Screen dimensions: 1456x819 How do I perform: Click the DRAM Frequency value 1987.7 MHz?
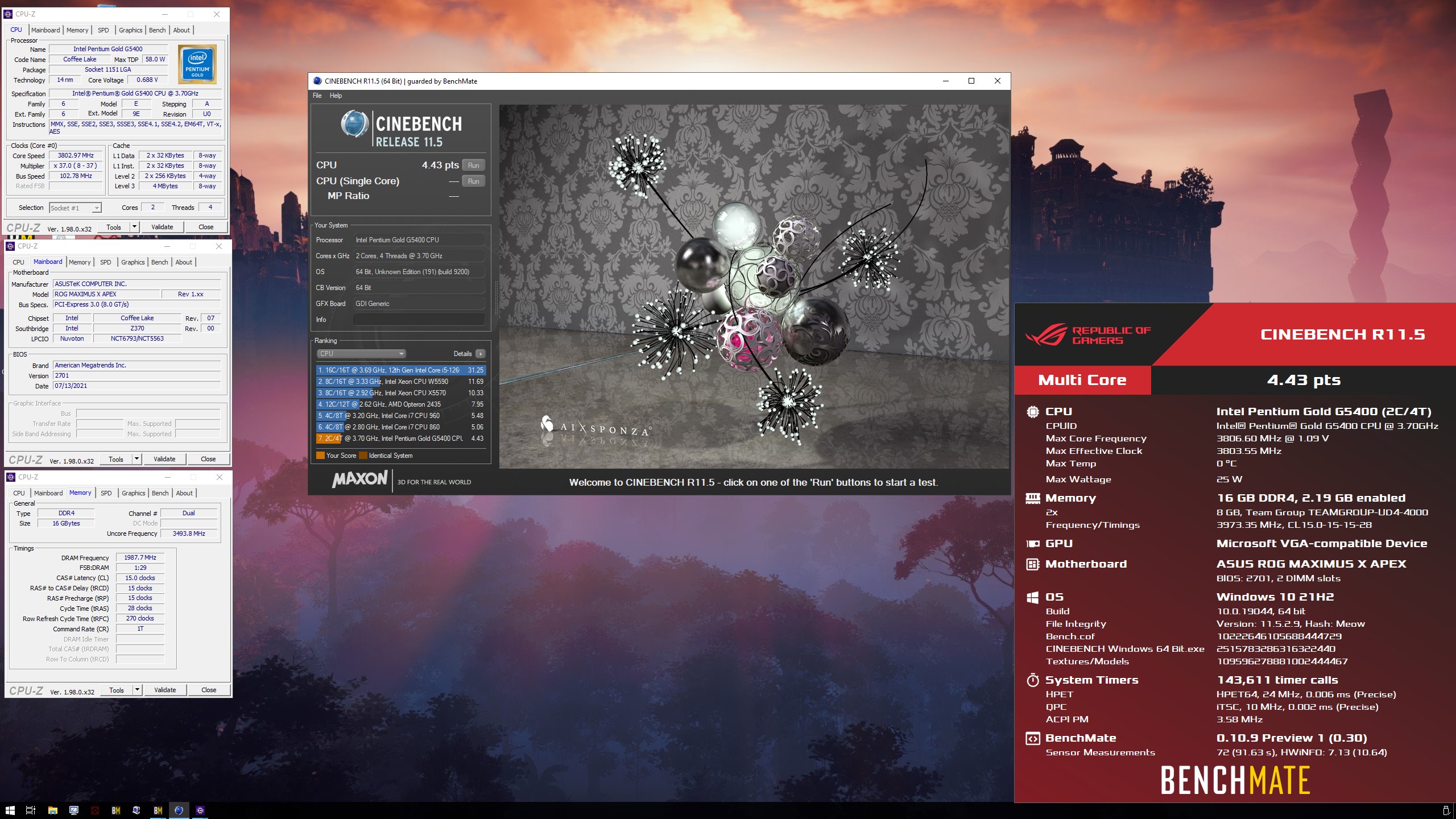140,557
